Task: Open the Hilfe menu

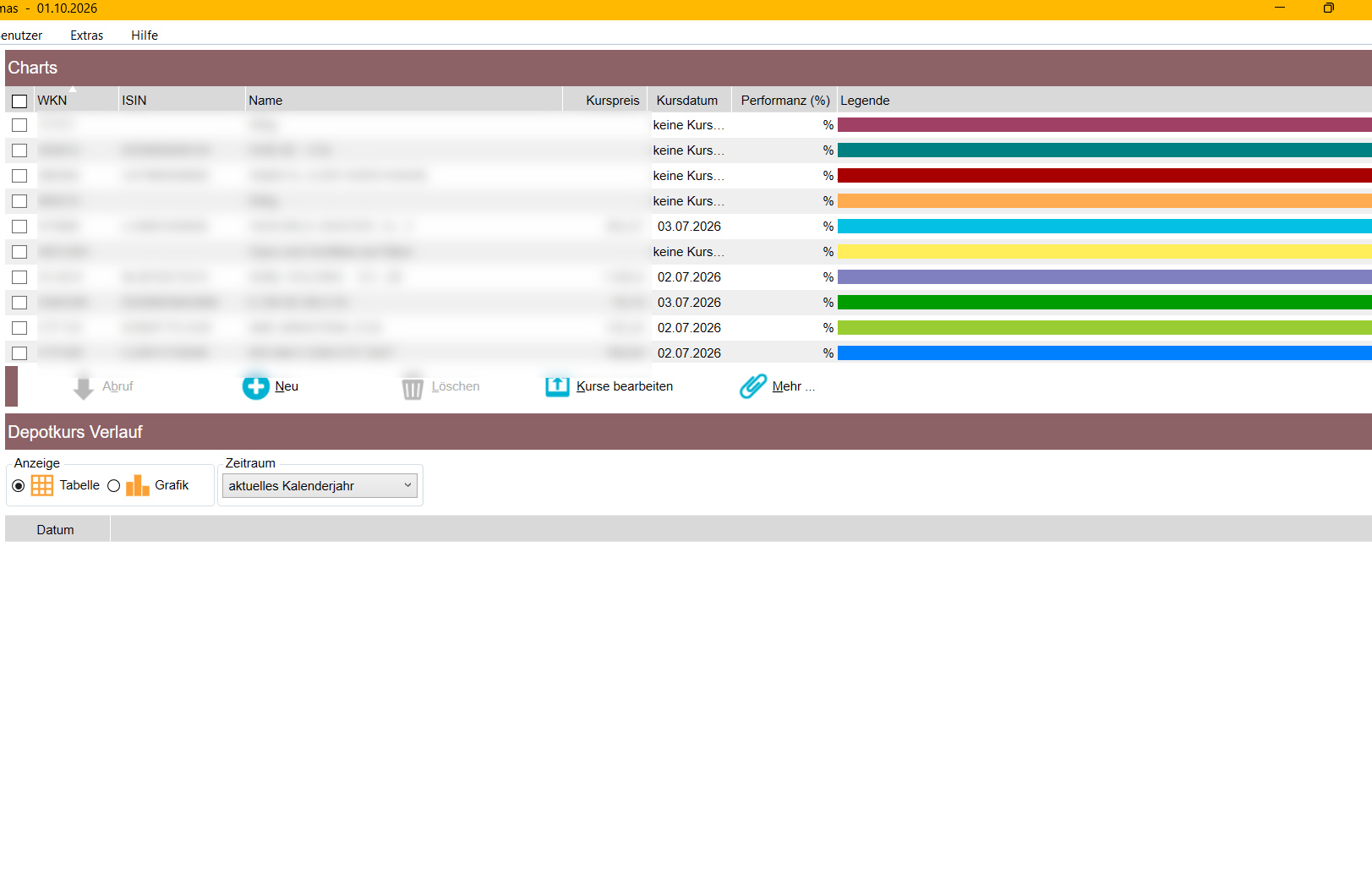Action: click(x=145, y=36)
